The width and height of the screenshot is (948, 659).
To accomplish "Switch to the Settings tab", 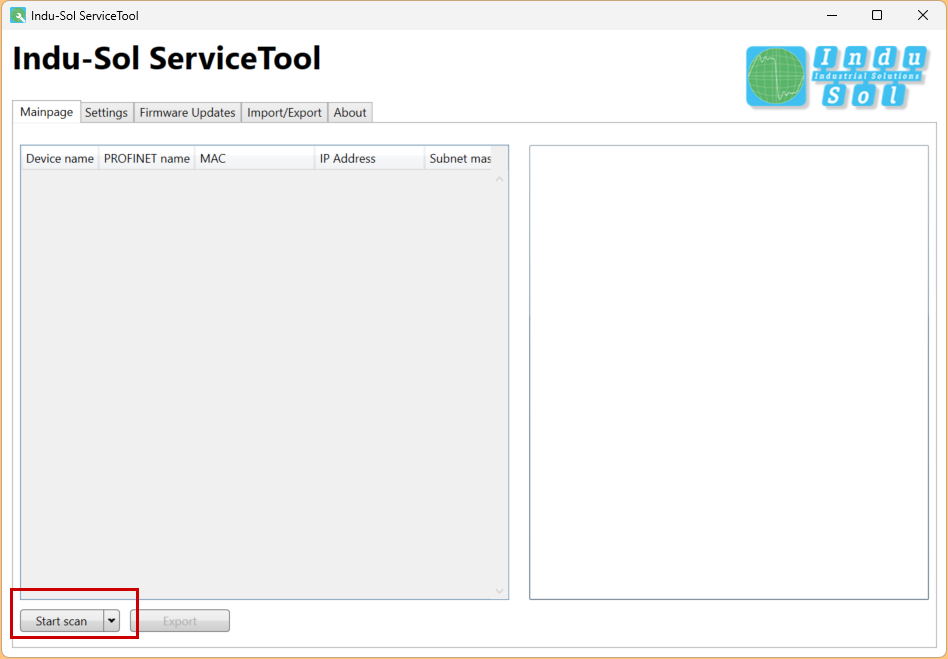I will click(106, 112).
